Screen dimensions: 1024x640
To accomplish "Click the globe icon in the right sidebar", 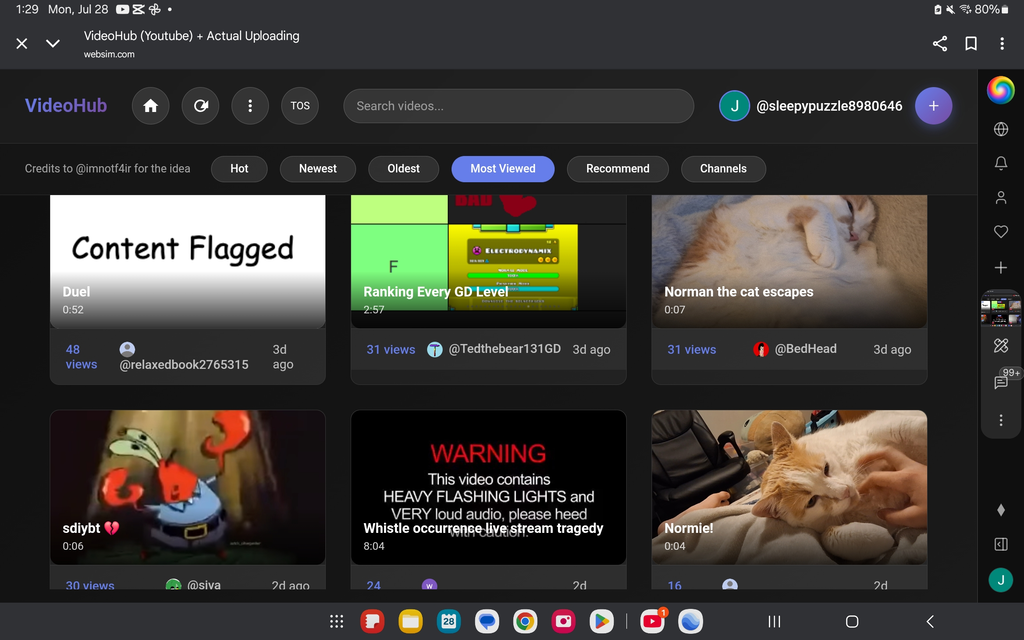I will tap(1001, 129).
